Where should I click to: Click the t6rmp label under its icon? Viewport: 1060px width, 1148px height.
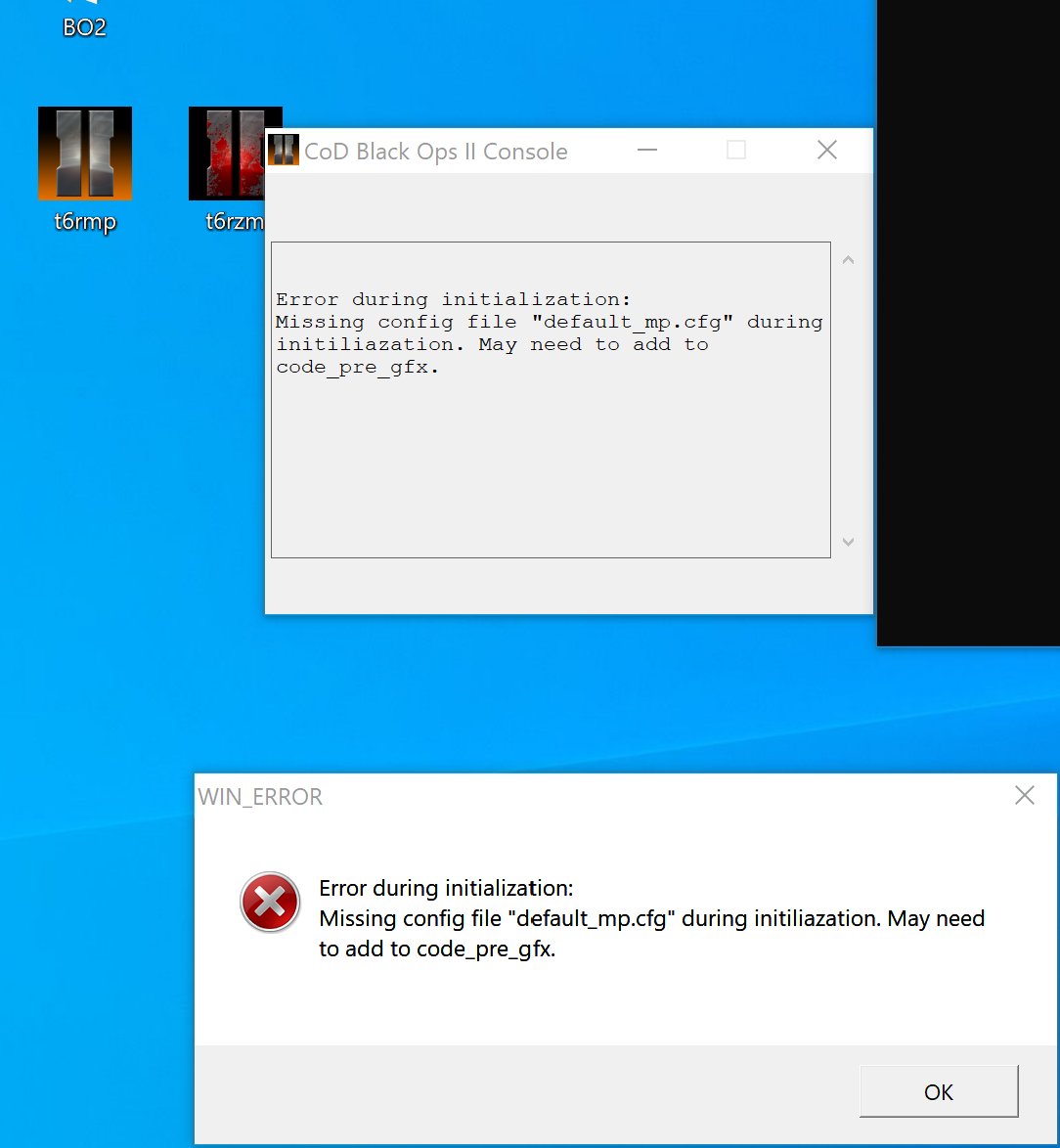tap(85, 222)
